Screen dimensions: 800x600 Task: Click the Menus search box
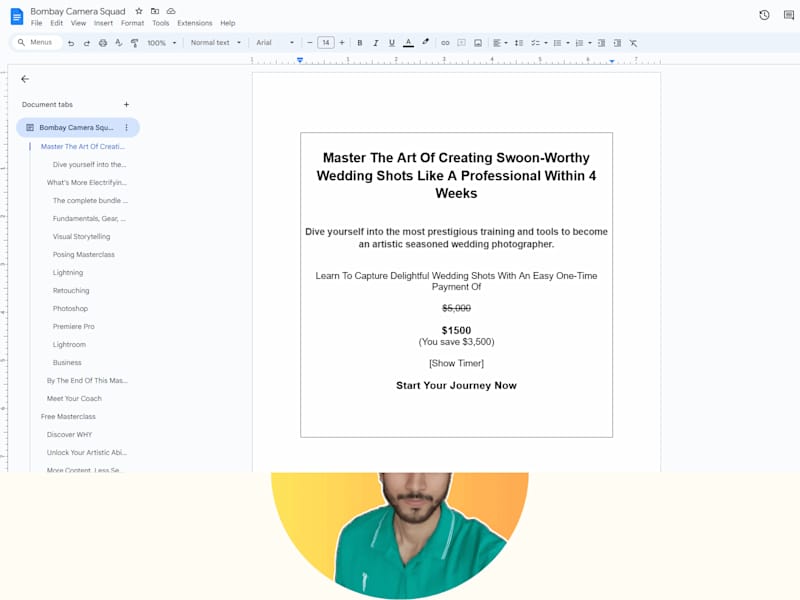tap(37, 42)
